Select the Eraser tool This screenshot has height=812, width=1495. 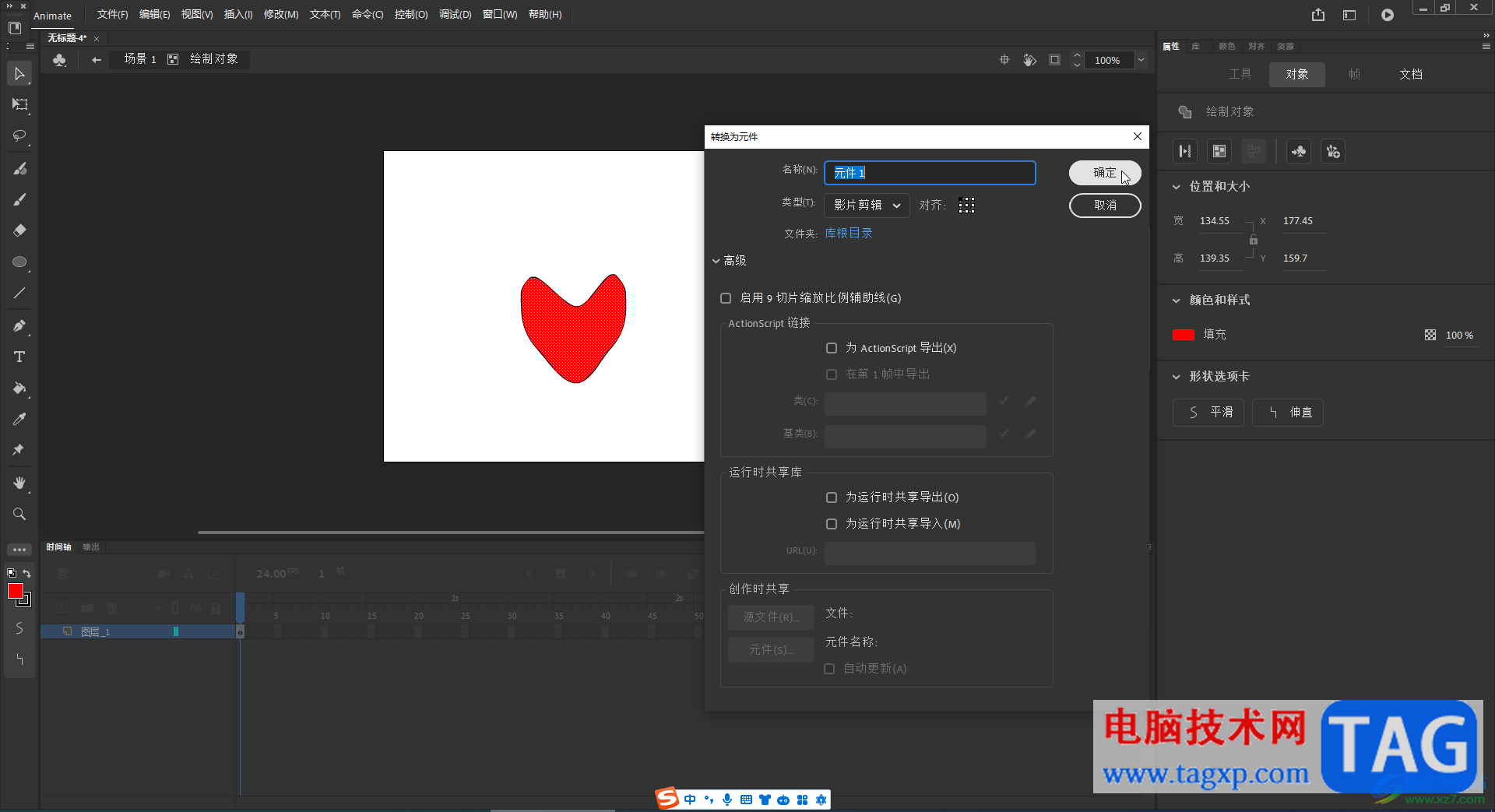coord(19,230)
